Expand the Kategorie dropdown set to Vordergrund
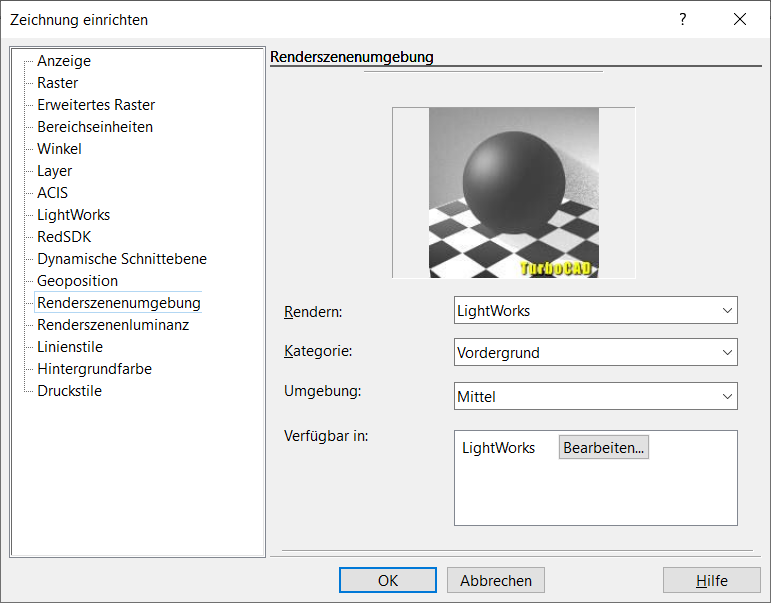 (x=595, y=352)
